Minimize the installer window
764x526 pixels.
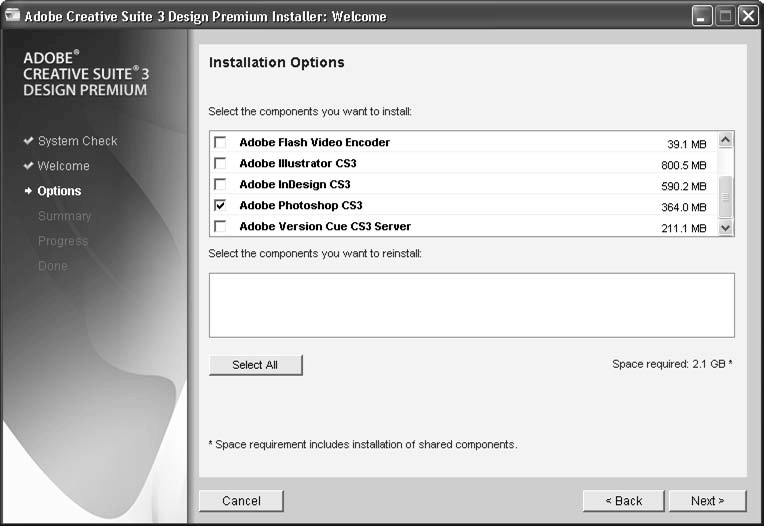click(701, 16)
